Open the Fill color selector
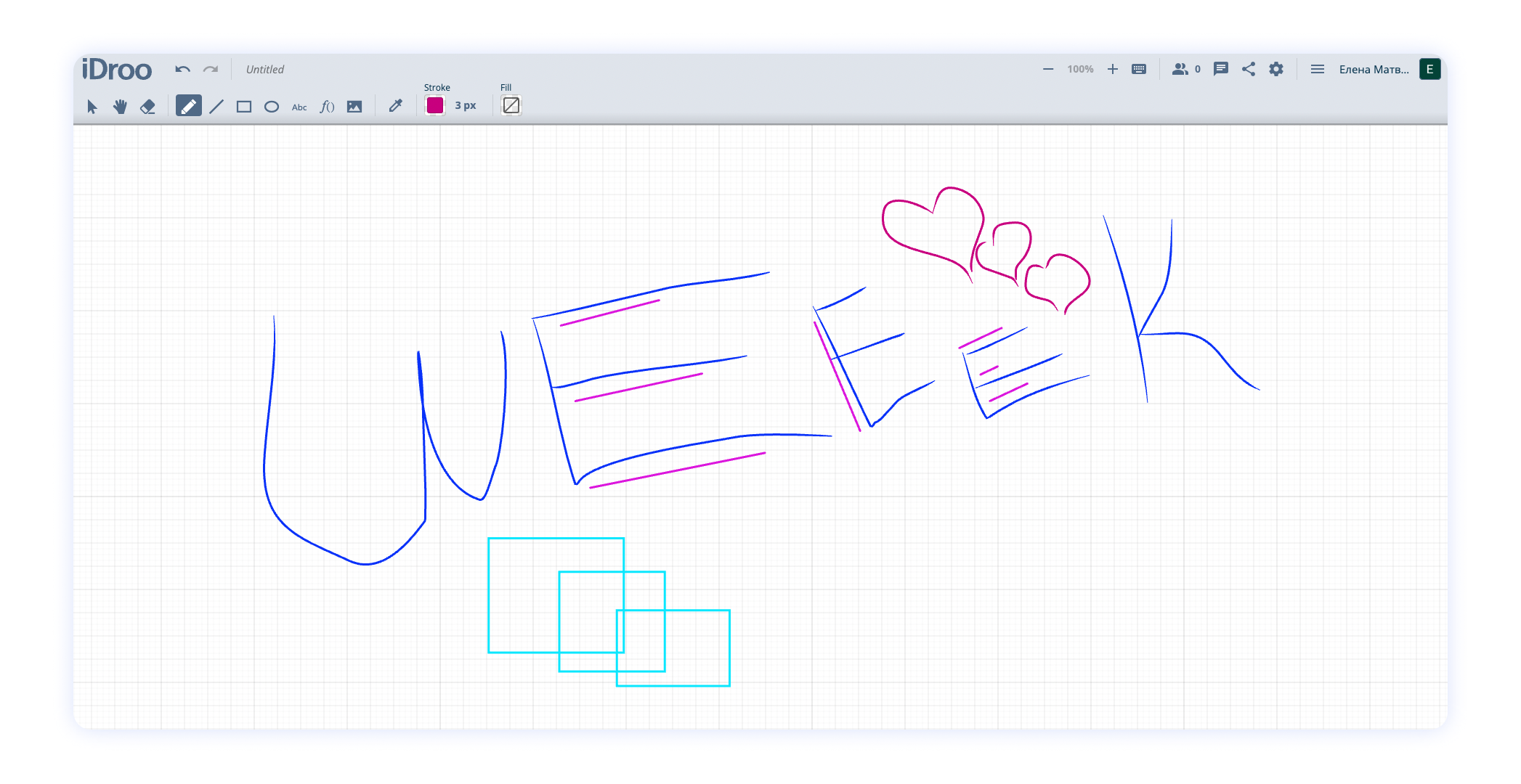 click(x=511, y=105)
